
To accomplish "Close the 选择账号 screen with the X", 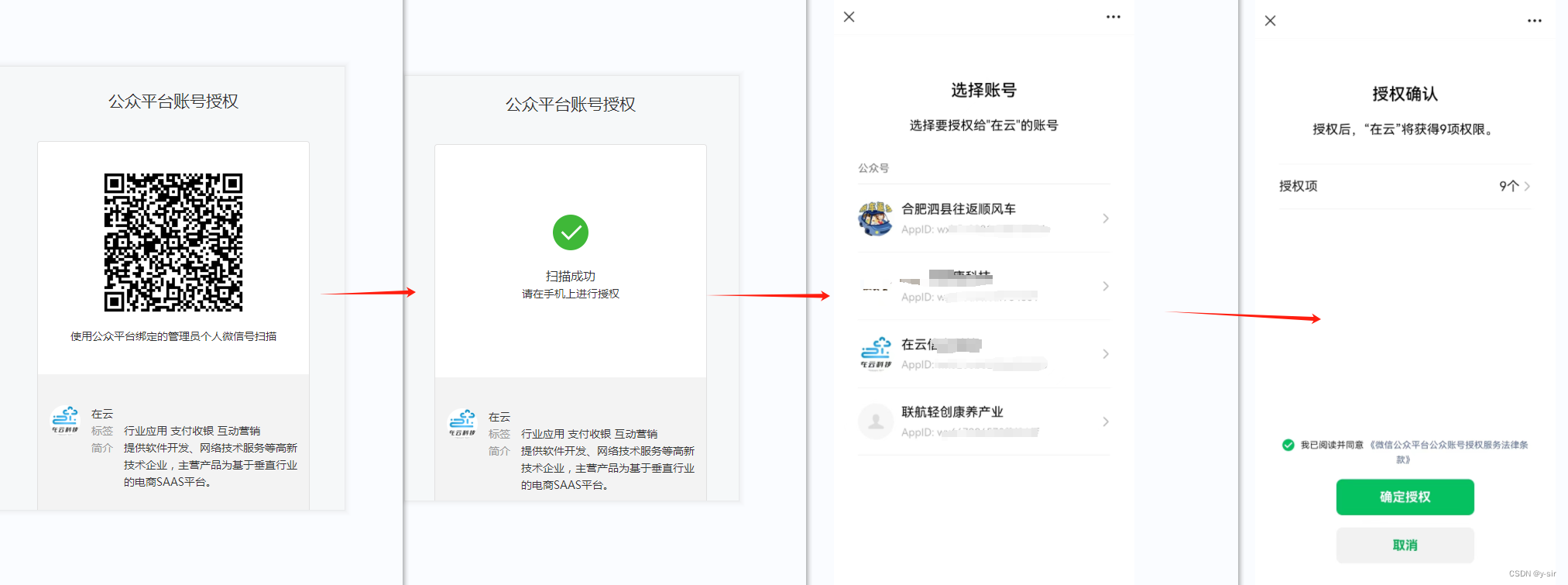I will pyautogui.click(x=849, y=16).
